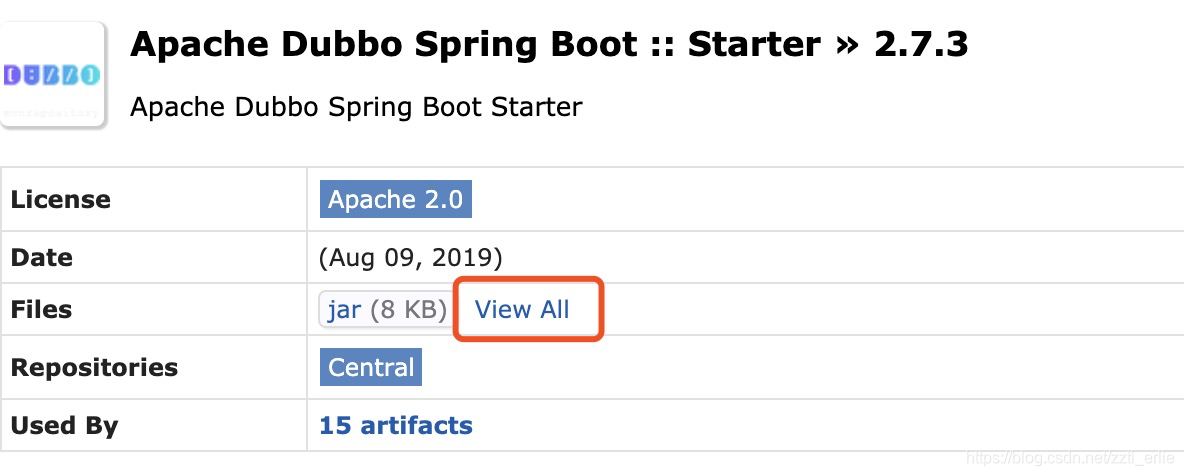Click the Apache 2.0 license badge
The width and height of the screenshot is (1184, 476).
click(395, 199)
